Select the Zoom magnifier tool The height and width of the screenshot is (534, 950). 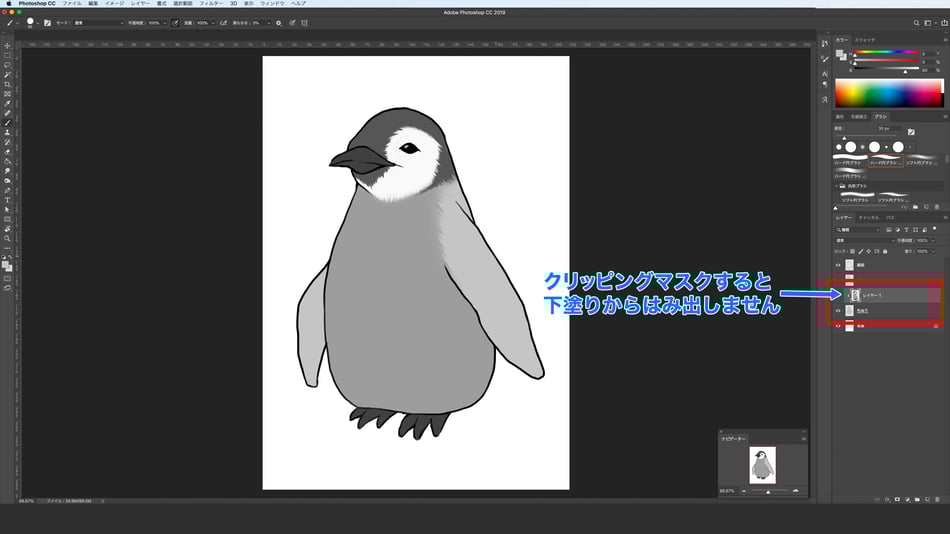7,238
